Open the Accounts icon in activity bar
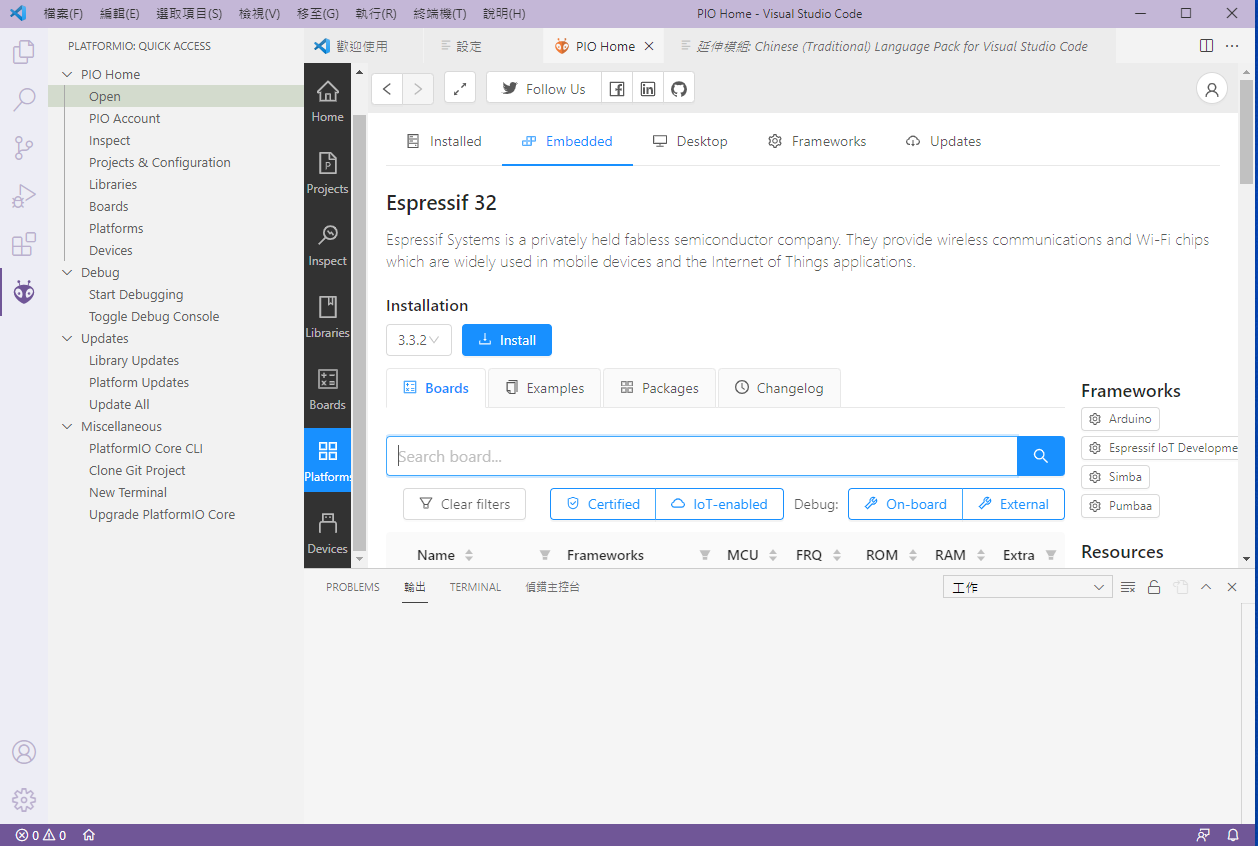This screenshot has height=846, width=1258. coord(24,752)
